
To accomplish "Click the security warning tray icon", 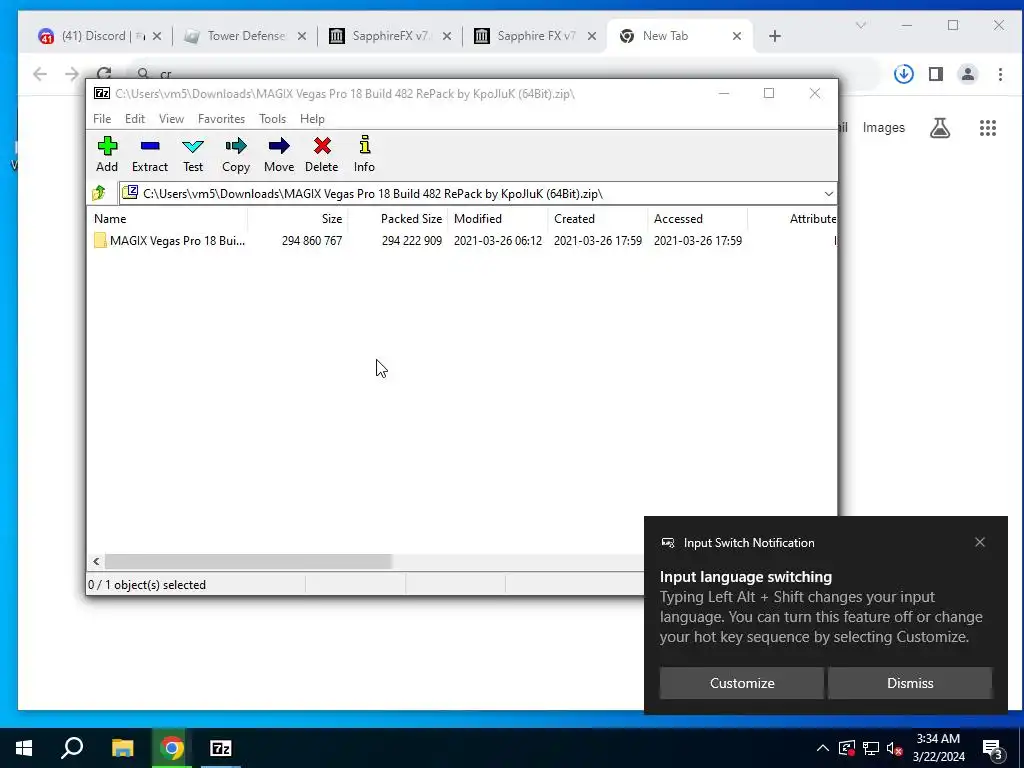I will pos(846,748).
